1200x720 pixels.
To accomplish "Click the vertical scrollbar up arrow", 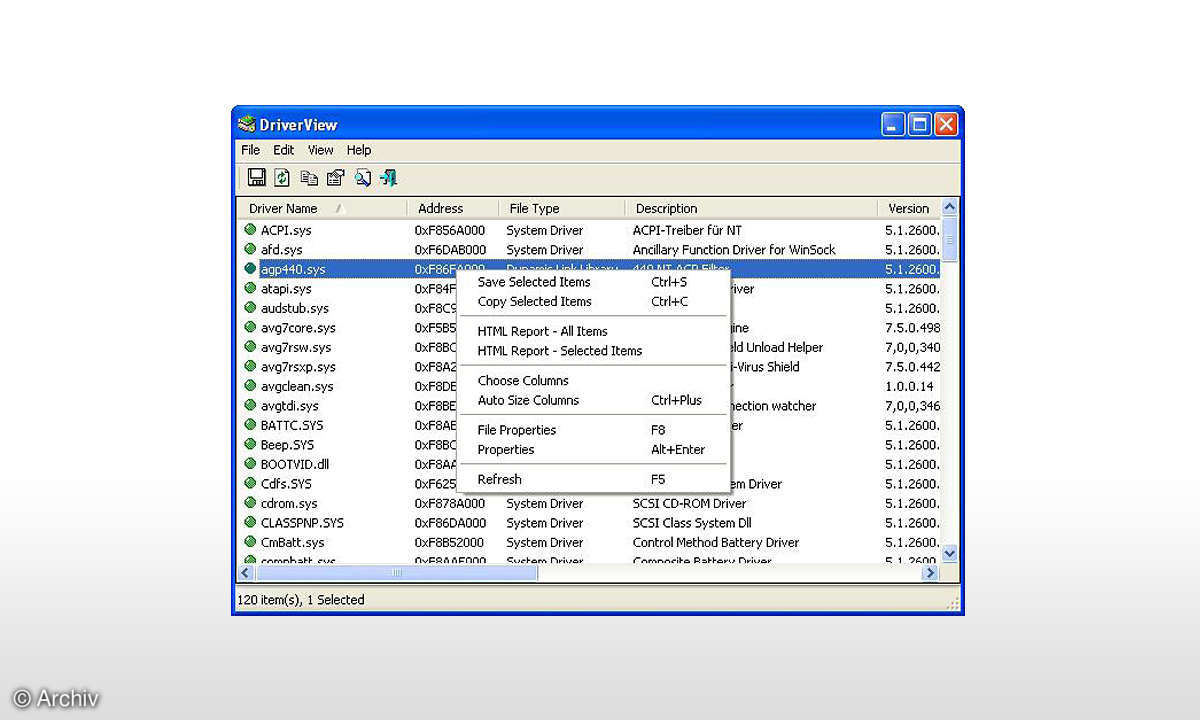I will click(x=950, y=207).
